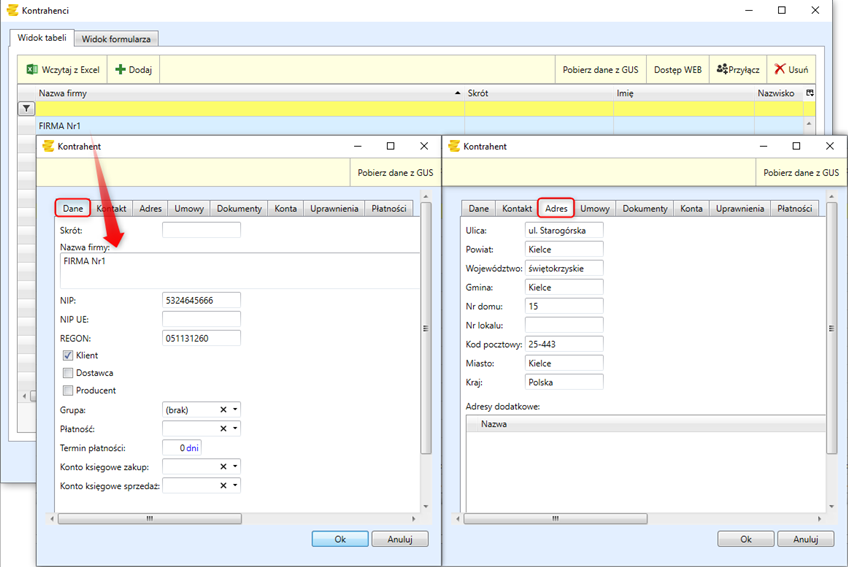Tick the Producent checkbox
The image size is (848, 567).
(x=68, y=391)
